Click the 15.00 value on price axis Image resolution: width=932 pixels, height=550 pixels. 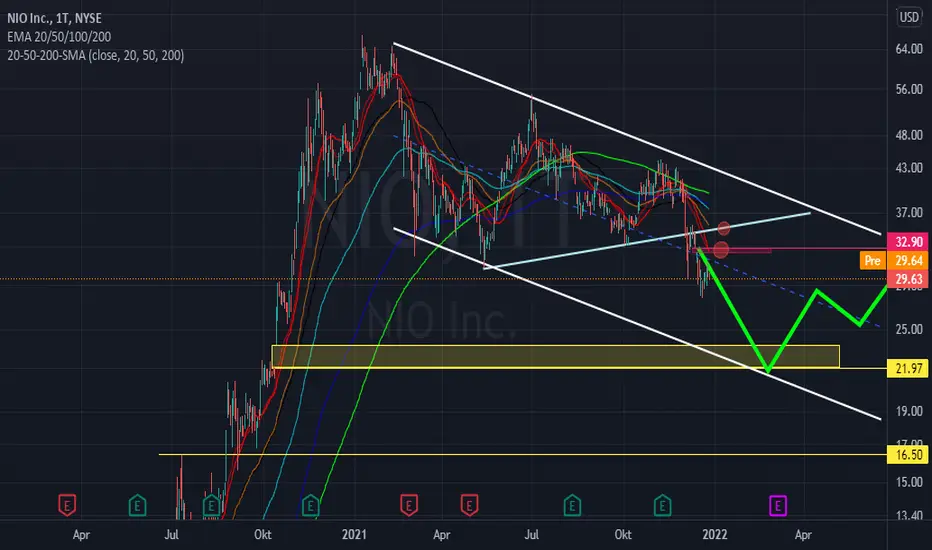909,482
